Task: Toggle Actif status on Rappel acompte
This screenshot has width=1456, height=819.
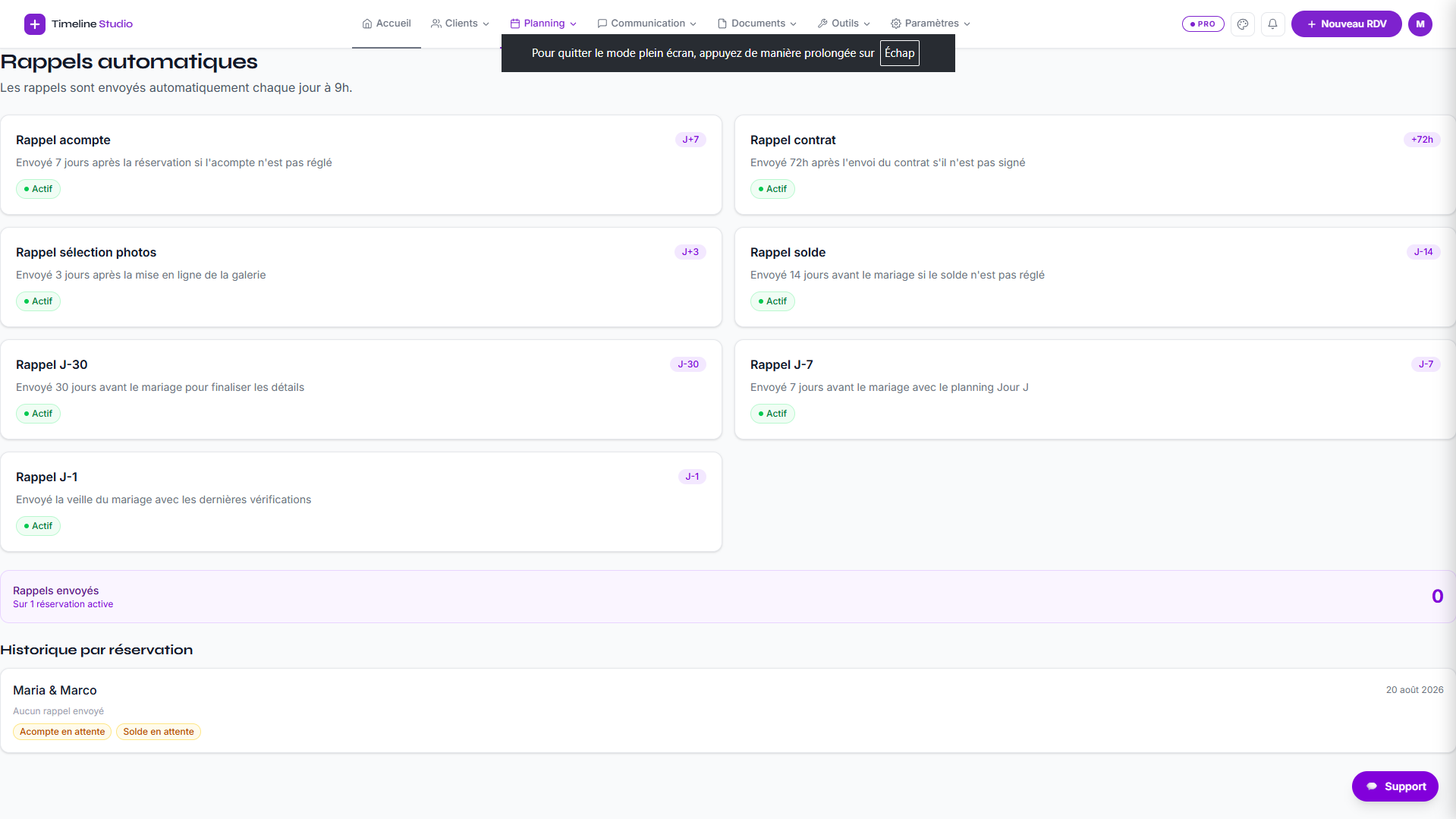Action: pyautogui.click(x=38, y=189)
